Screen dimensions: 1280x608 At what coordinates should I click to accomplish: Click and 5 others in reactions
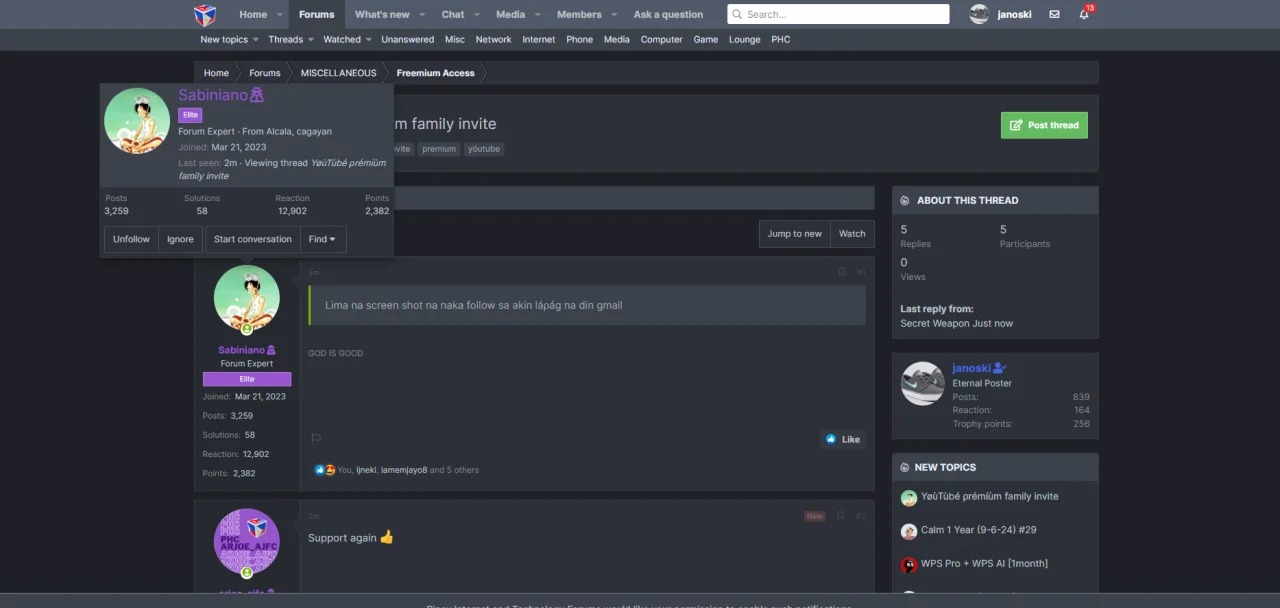pos(454,470)
